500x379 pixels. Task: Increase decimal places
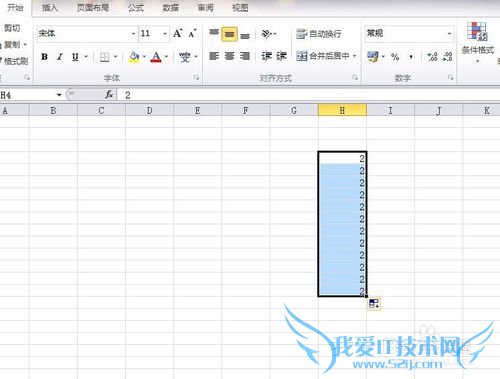coord(432,57)
